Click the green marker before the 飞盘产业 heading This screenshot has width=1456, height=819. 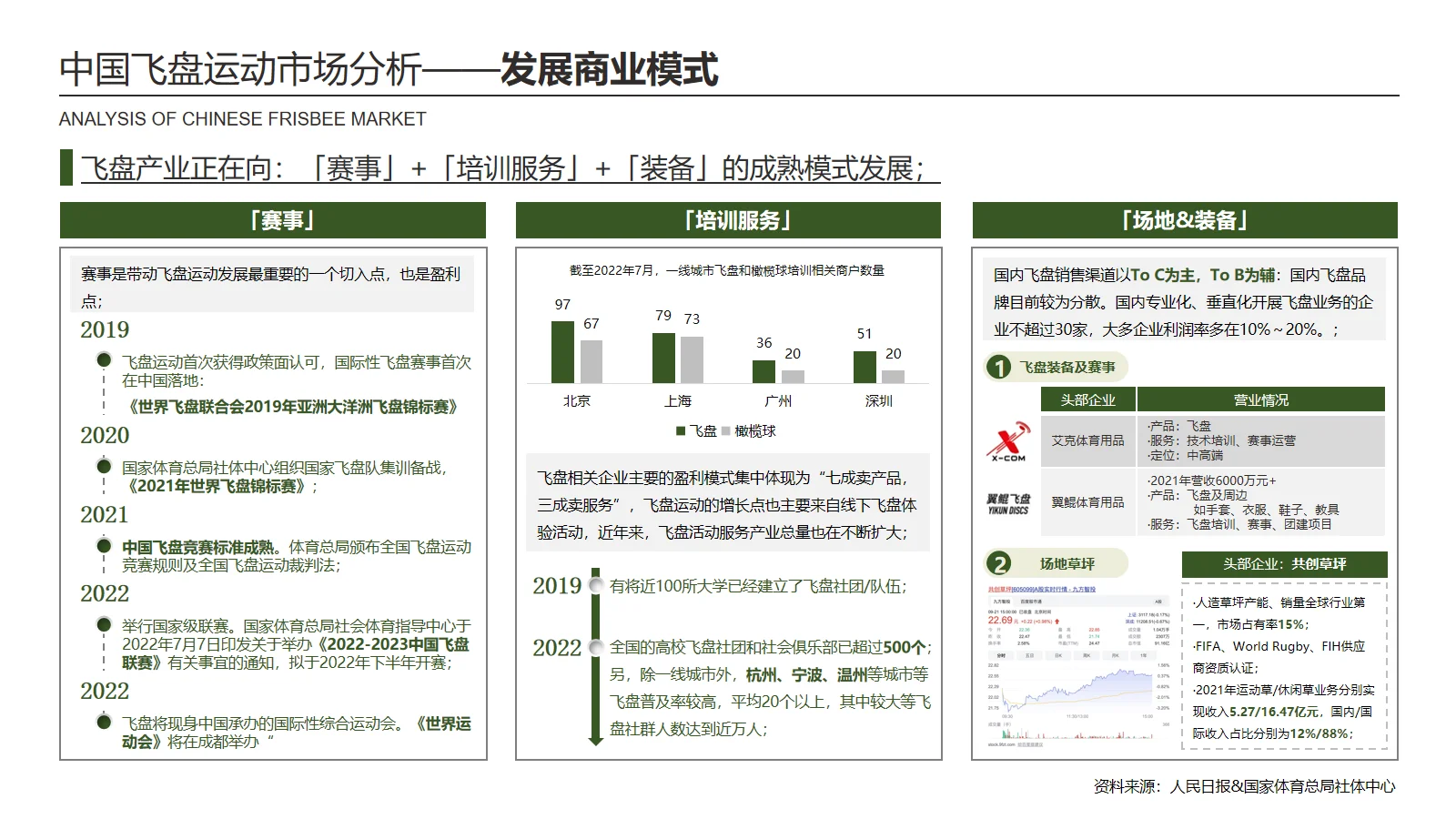tap(65, 167)
